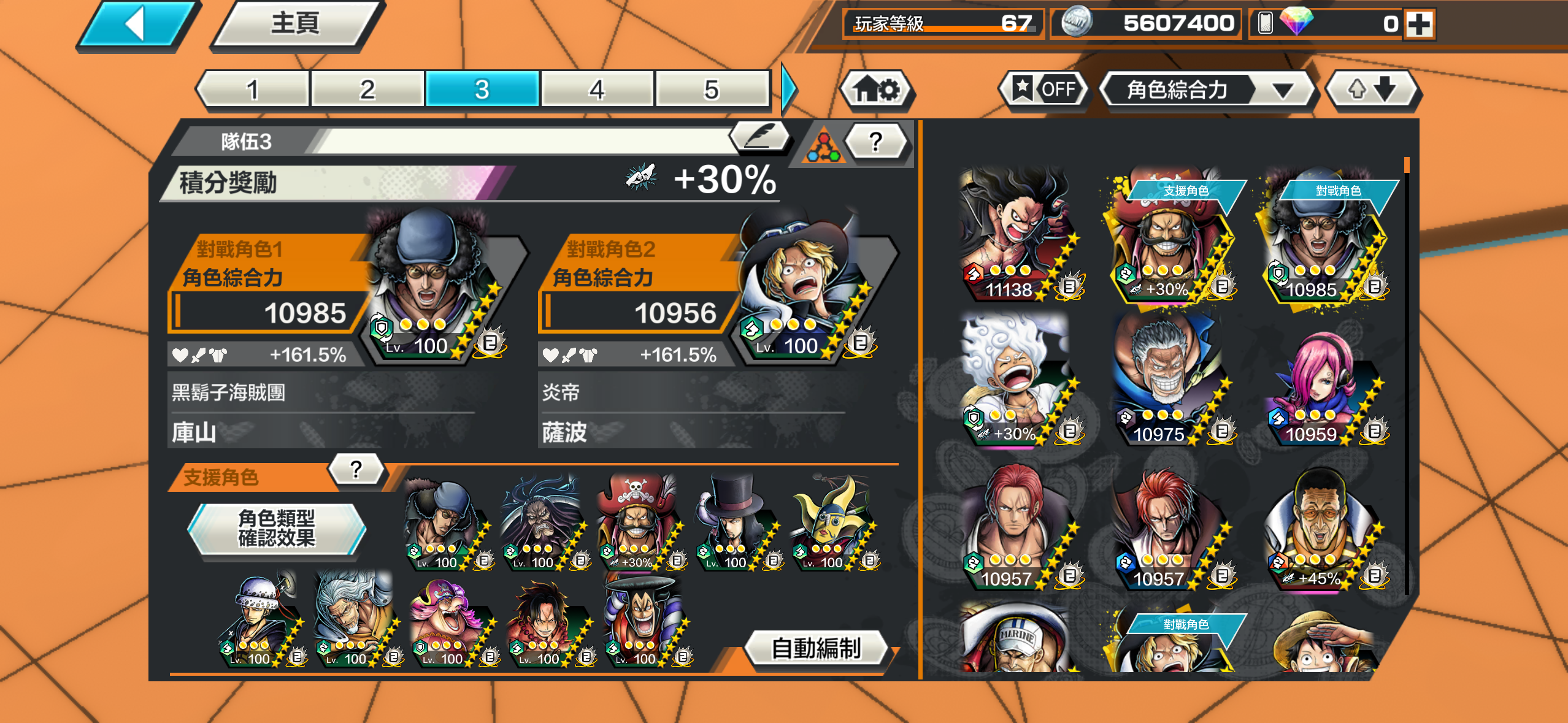Screen dimensions: 1568x723
Task: Tap the help question mark beside team name
Action: [x=876, y=142]
